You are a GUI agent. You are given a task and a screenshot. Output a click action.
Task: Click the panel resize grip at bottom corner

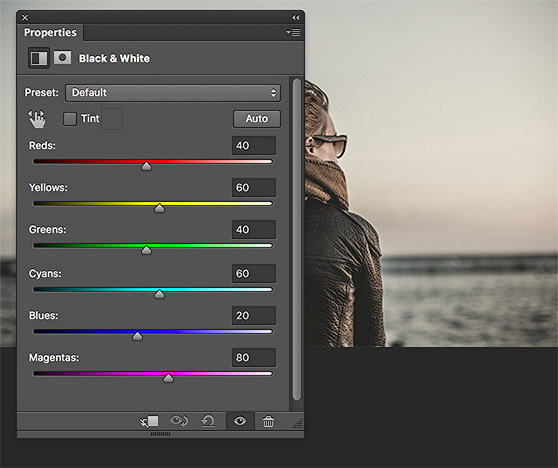[x=298, y=424]
